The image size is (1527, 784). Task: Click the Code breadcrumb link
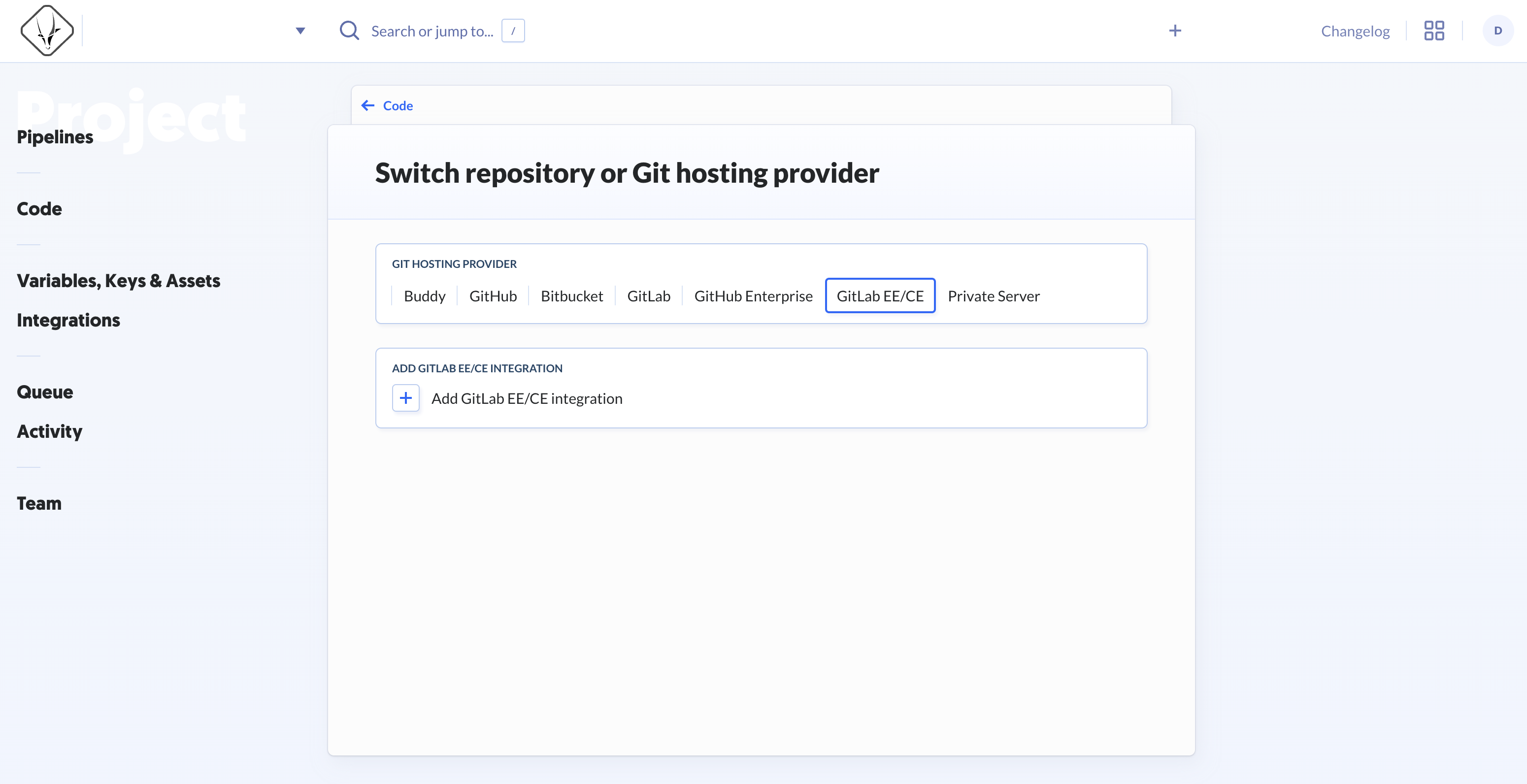(x=398, y=105)
